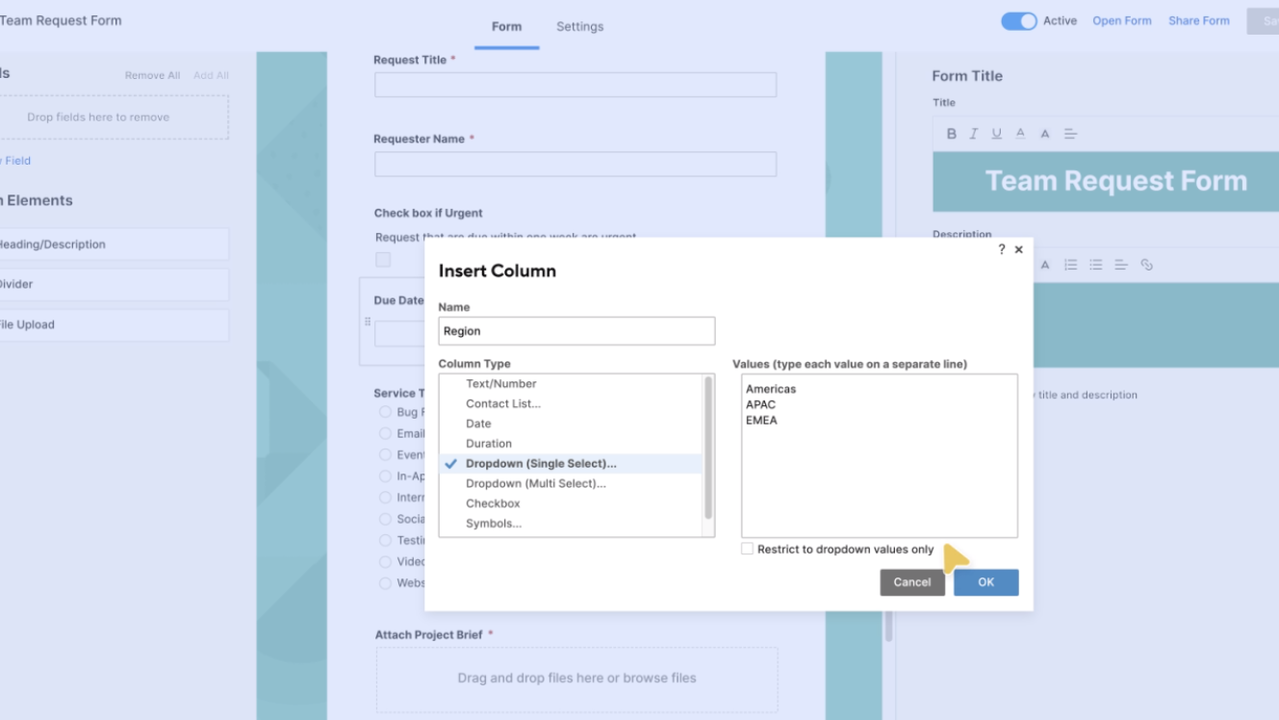1279x720 pixels.
Task: Apply bold formatting to the form title
Action: pos(952,133)
